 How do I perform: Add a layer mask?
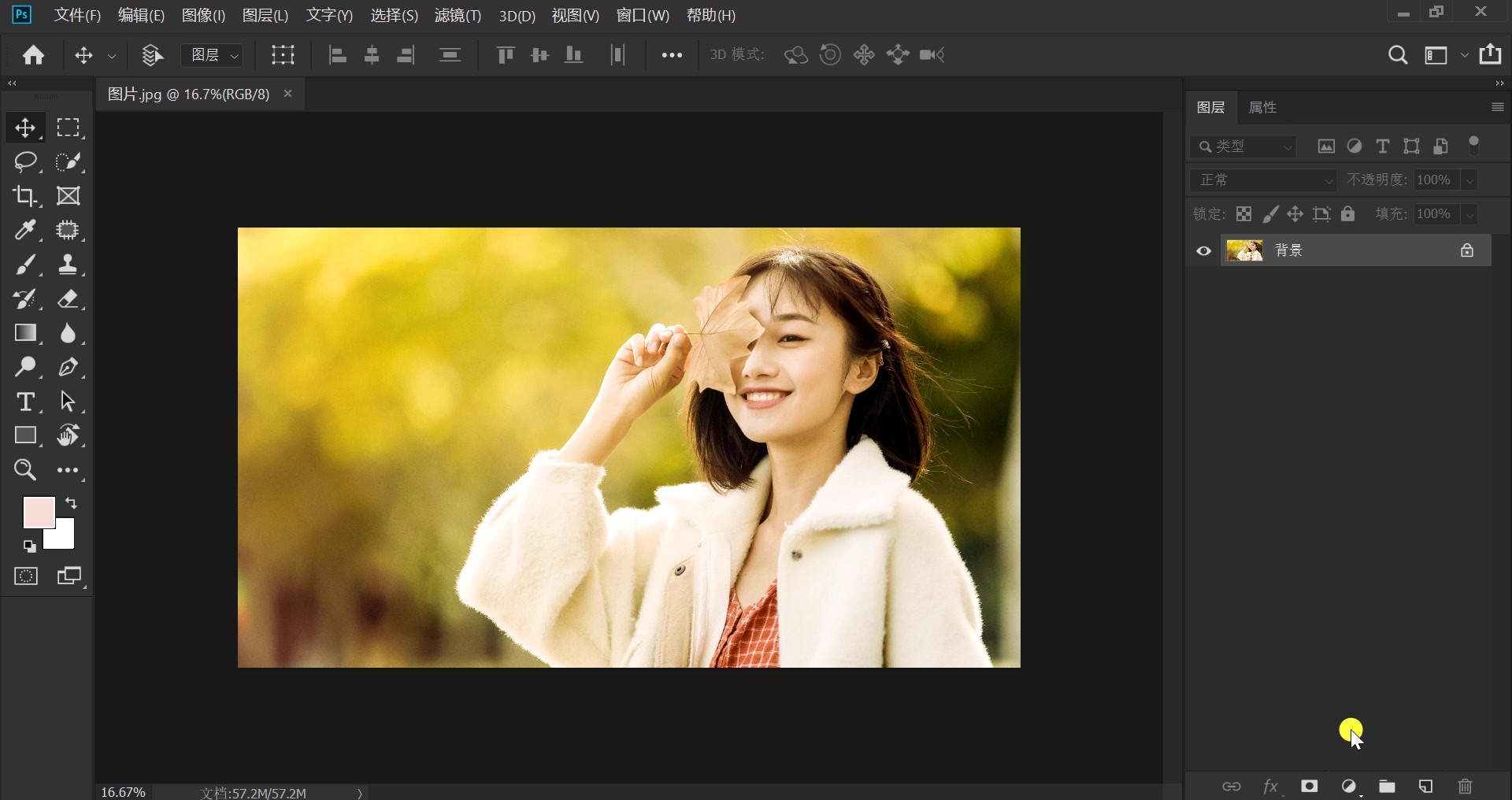1310,786
